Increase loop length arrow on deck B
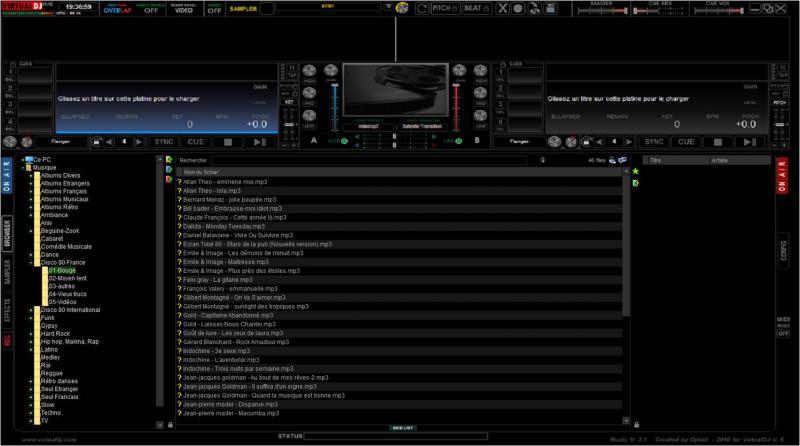 pyautogui.click(x=629, y=142)
